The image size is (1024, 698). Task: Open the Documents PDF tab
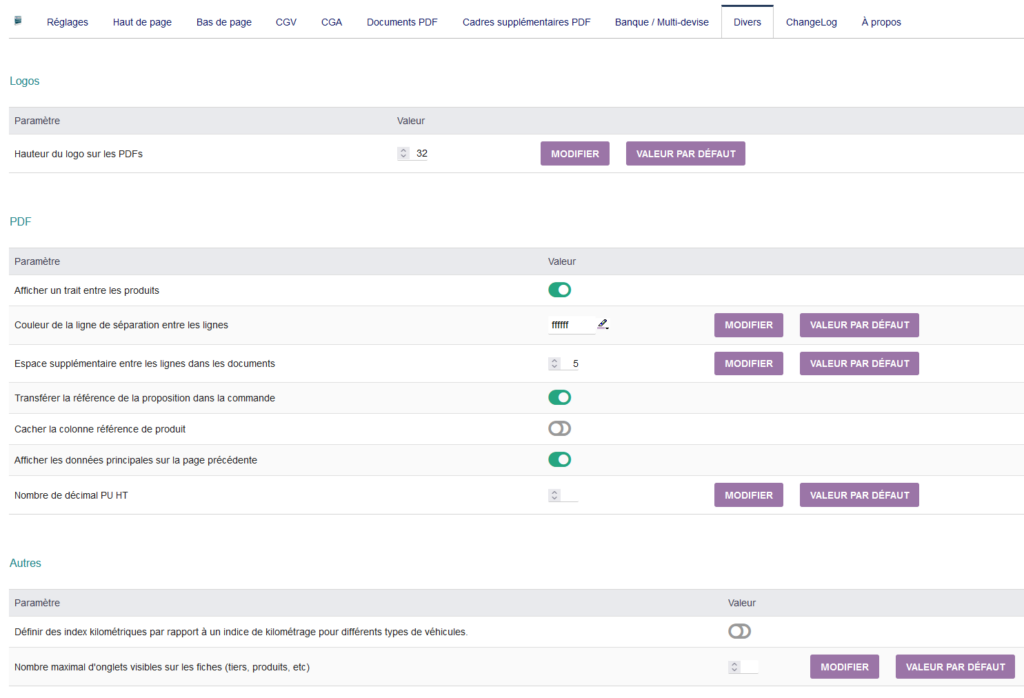pyautogui.click(x=402, y=22)
